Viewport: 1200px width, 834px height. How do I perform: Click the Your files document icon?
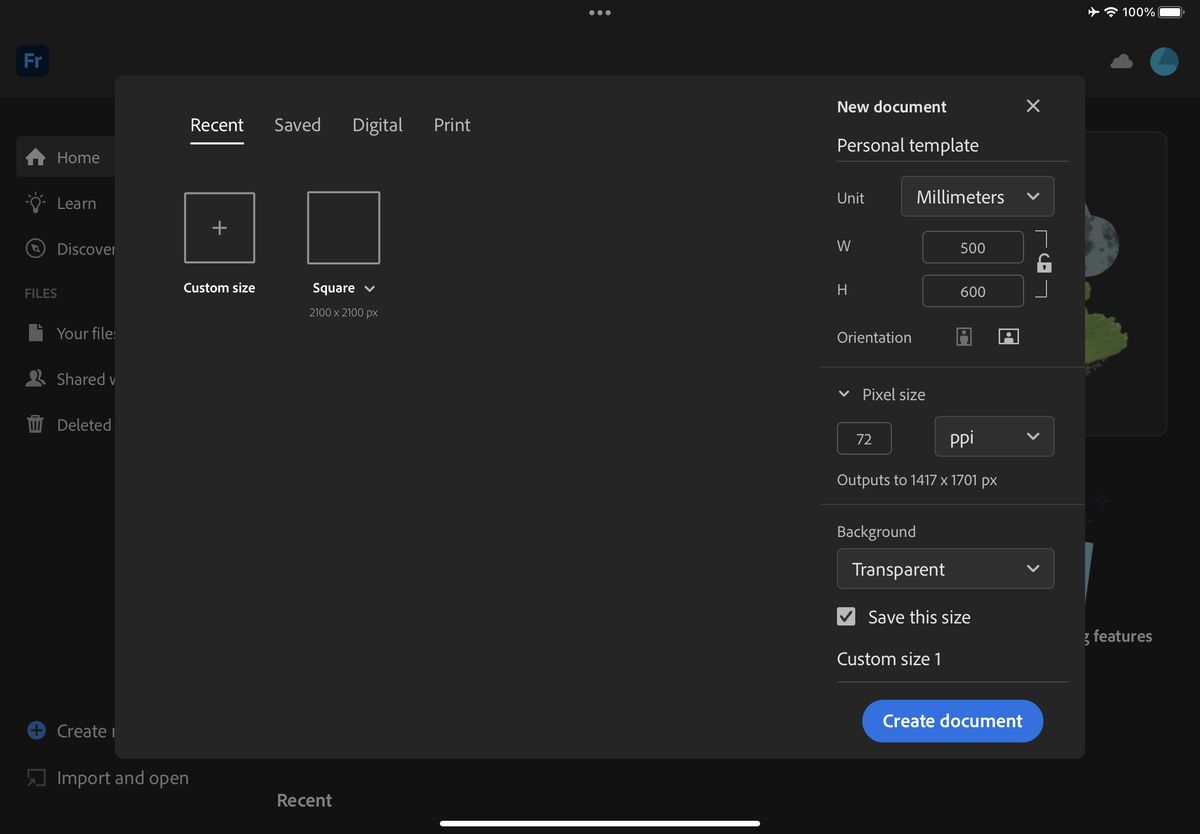tap(36, 333)
